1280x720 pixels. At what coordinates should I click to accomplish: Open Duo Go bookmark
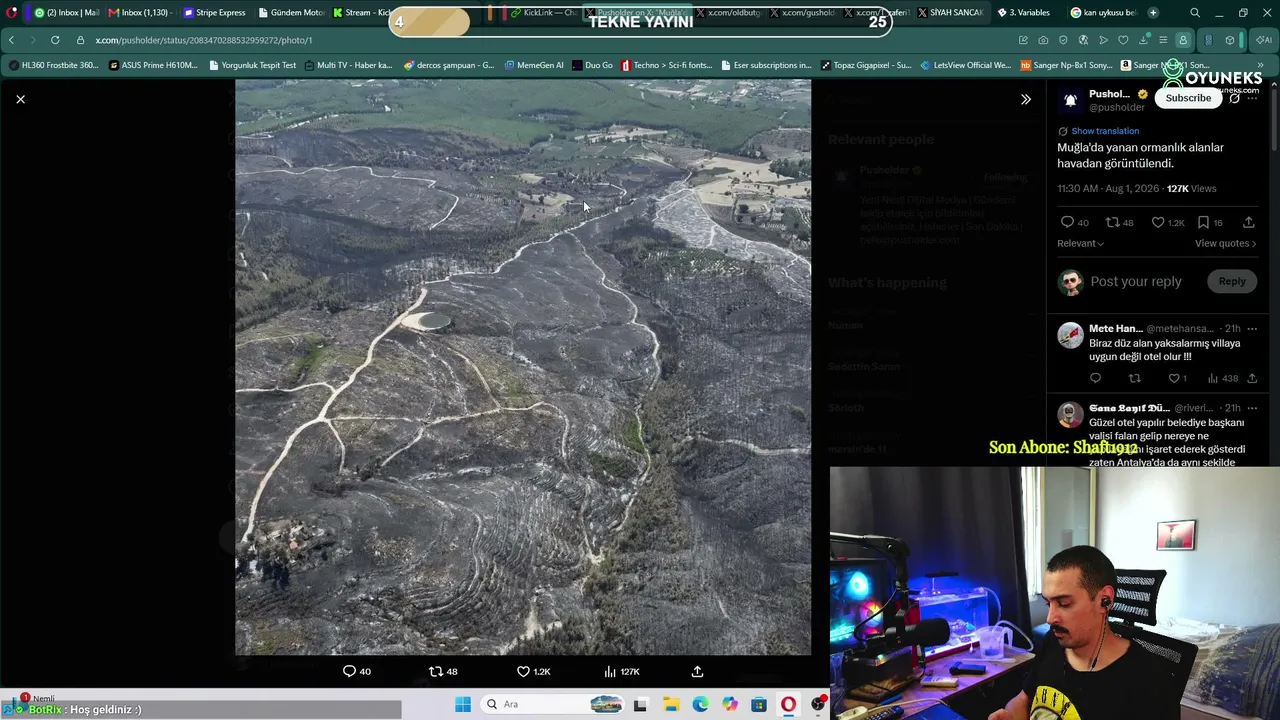tap(593, 65)
